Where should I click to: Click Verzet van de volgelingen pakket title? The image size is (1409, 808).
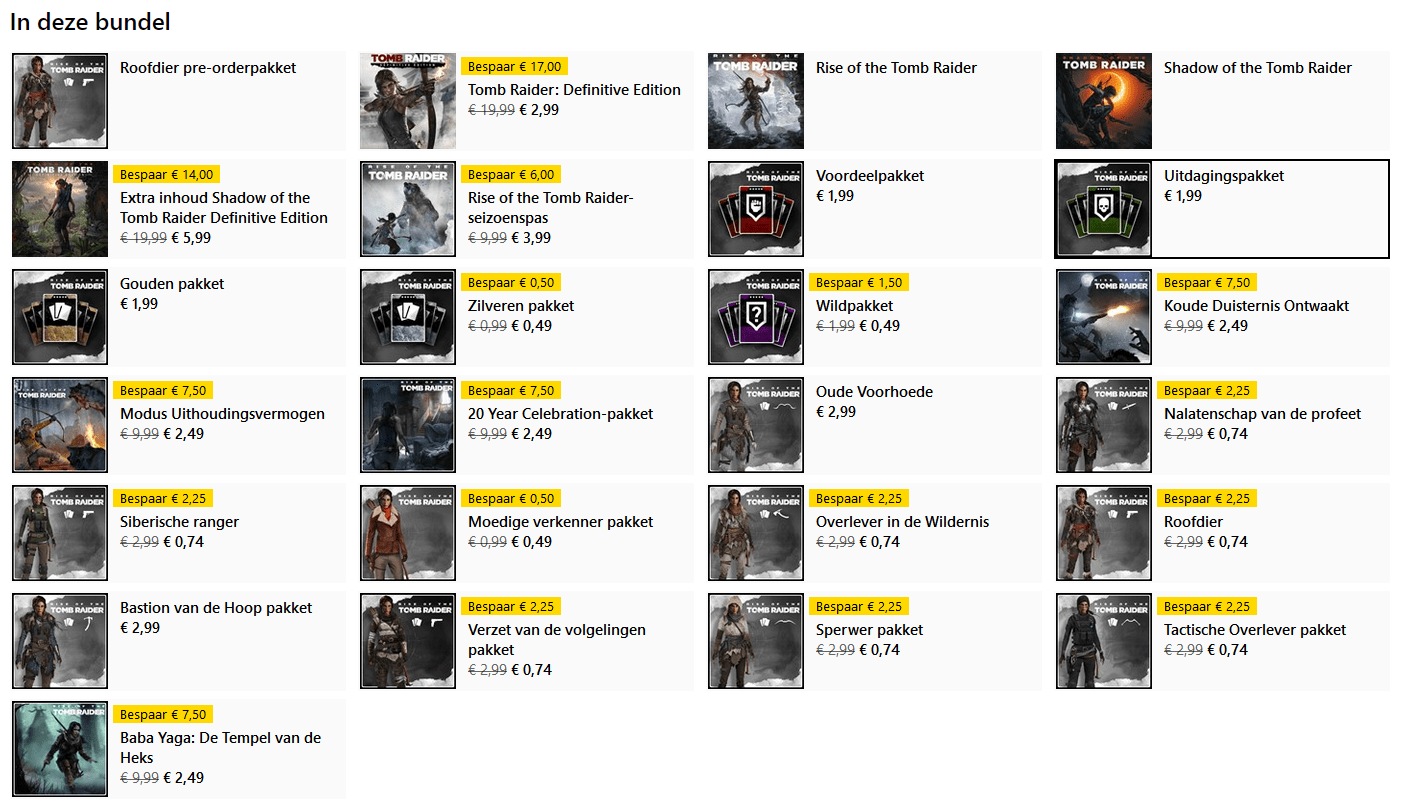click(x=557, y=640)
